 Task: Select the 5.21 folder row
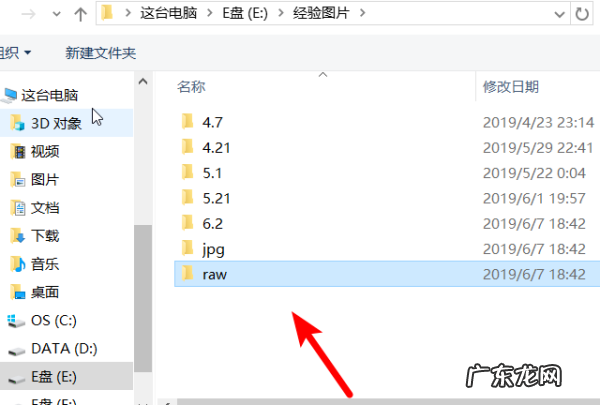pos(387,198)
